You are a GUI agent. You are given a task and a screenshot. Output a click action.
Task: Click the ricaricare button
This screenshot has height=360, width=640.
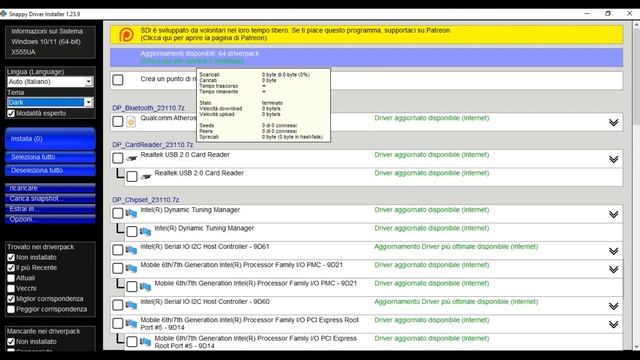pyautogui.click(x=50, y=188)
